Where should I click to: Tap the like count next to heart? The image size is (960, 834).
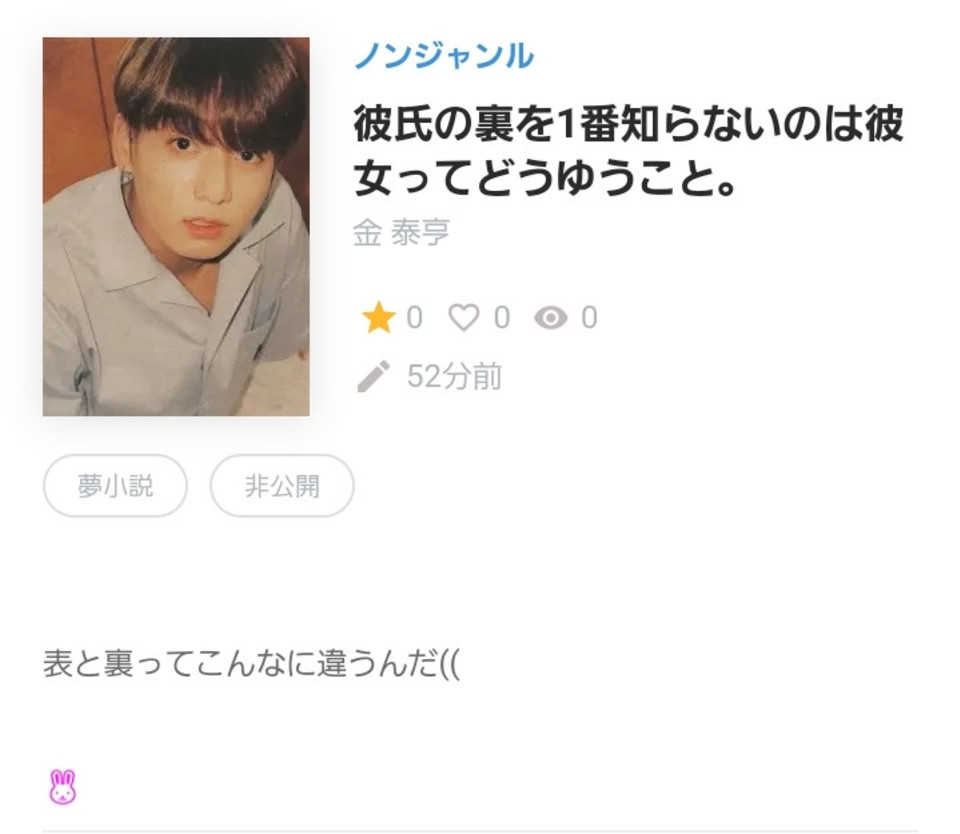tap(502, 318)
